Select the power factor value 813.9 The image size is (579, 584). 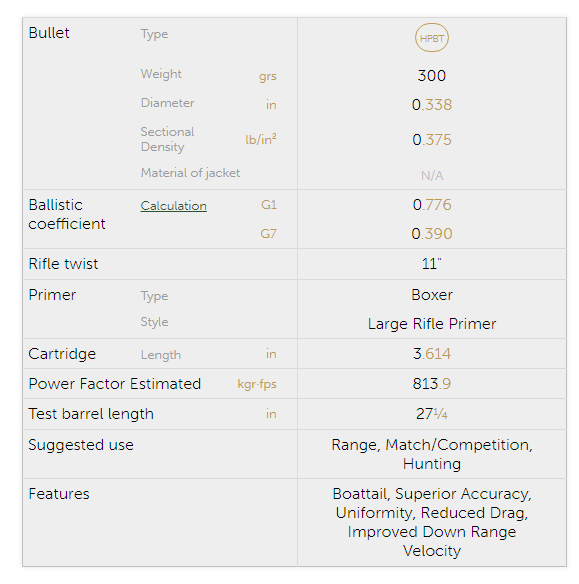[x=432, y=384]
